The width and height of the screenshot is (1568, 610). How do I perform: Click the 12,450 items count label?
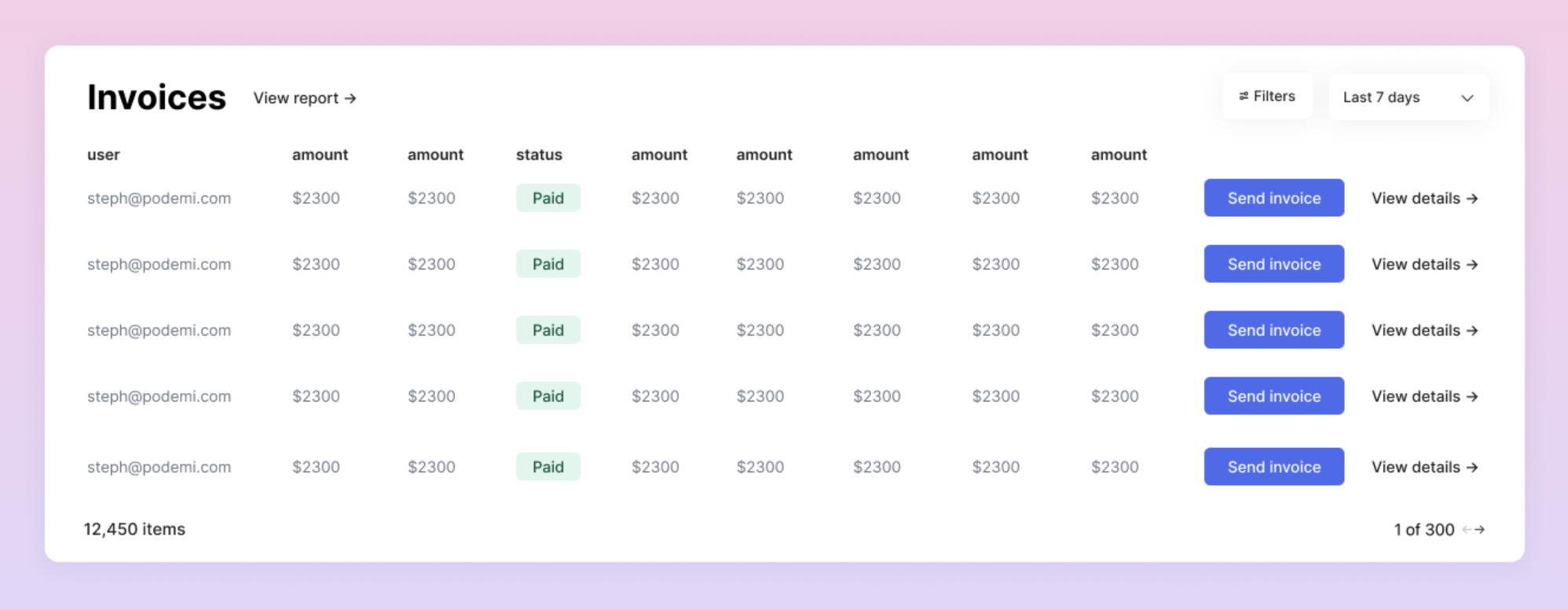point(134,529)
